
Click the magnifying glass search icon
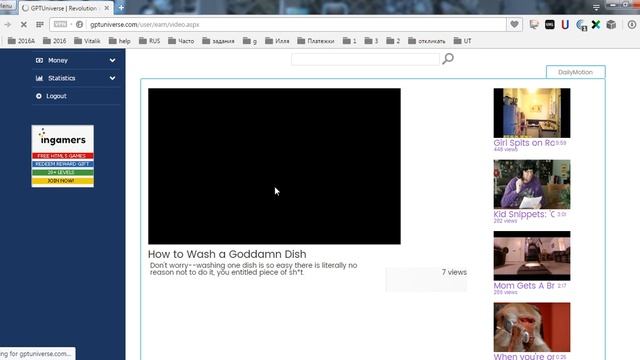[x=448, y=59]
